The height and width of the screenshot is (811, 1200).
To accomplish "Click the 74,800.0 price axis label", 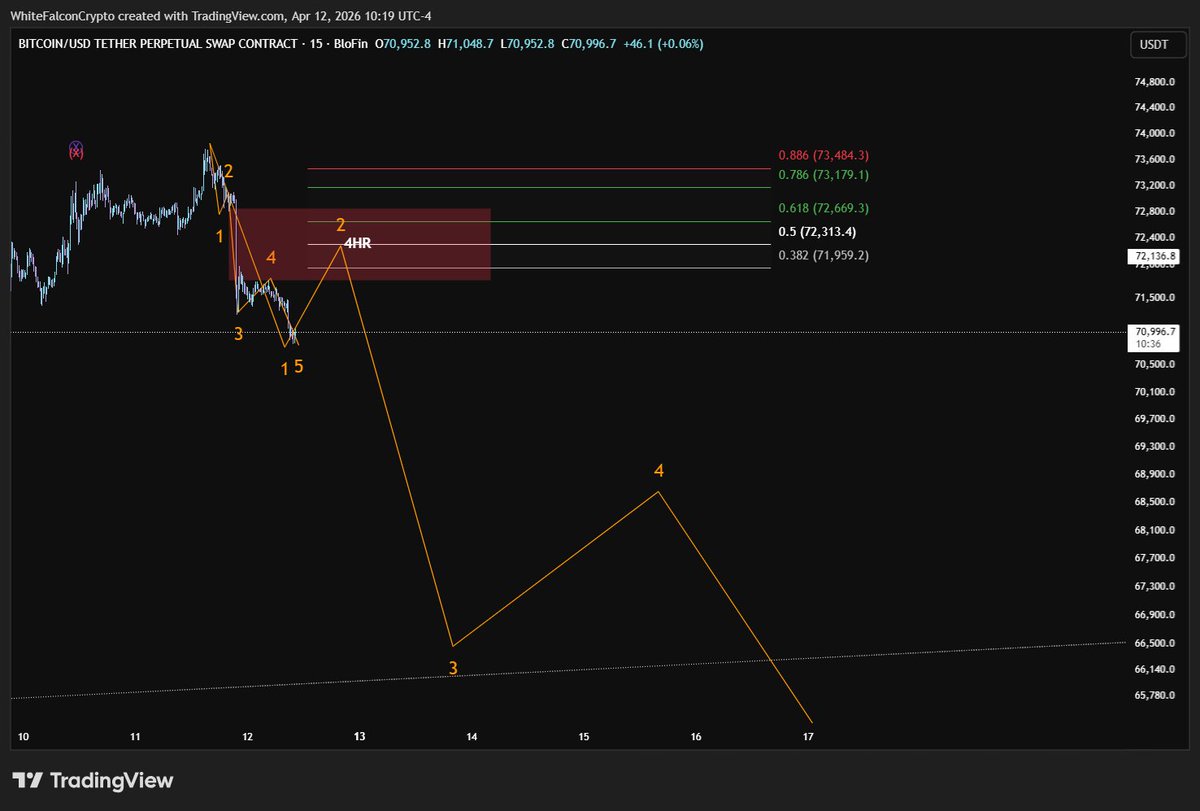I will point(1154,81).
